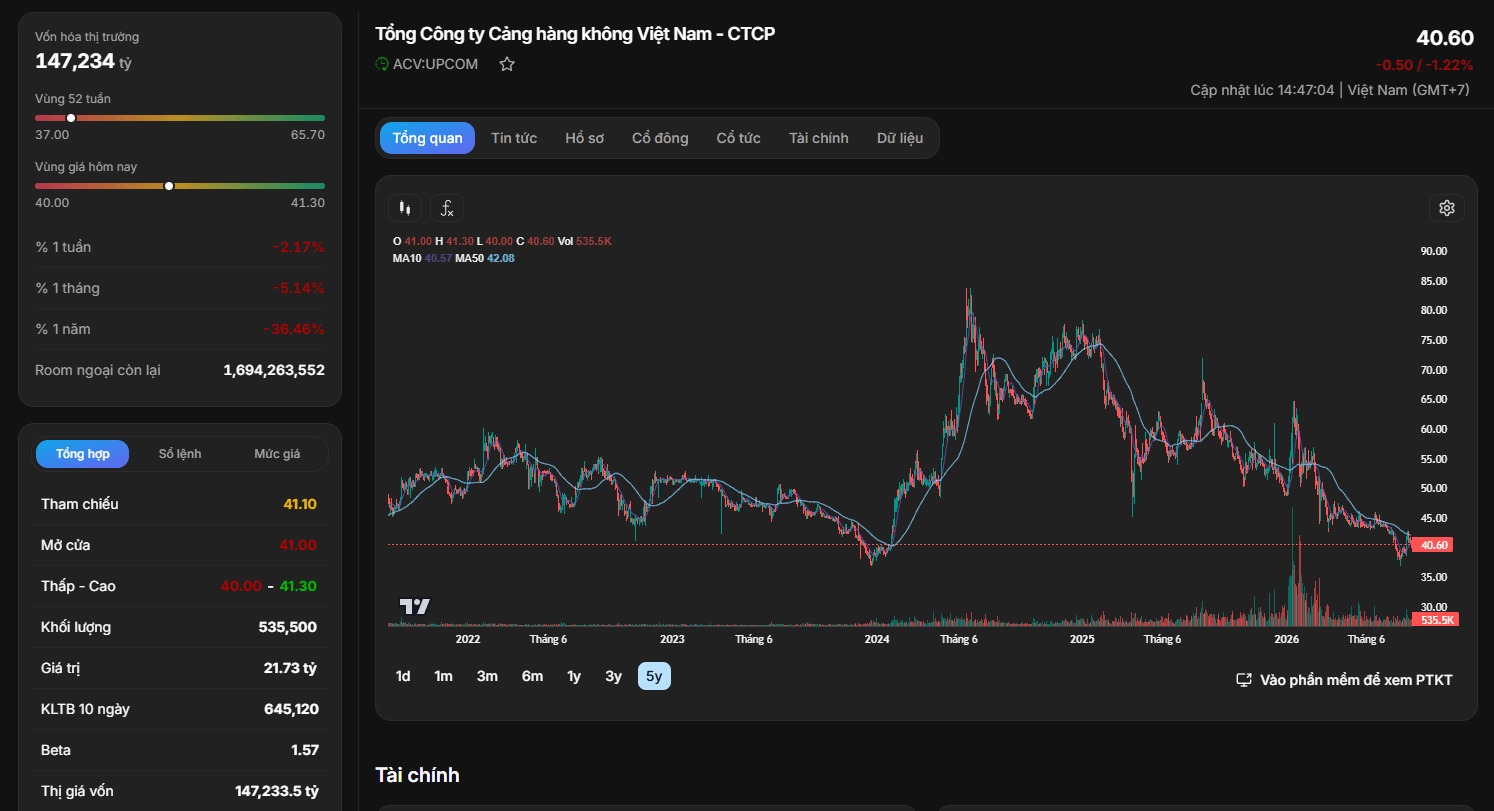Set chart range to 3y
Screen dimensions: 1494x811
coord(613,677)
